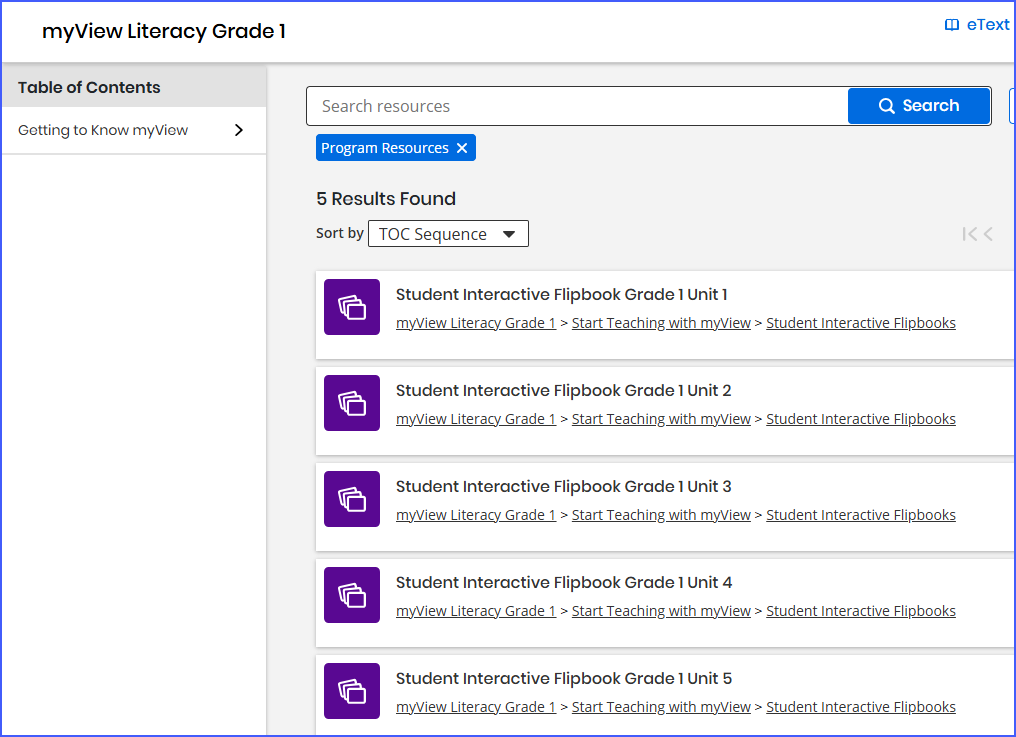Click myView Literacy Grade 1 breadcrumb under Unit 5
Screen dimensions: 1016x737
pos(476,707)
